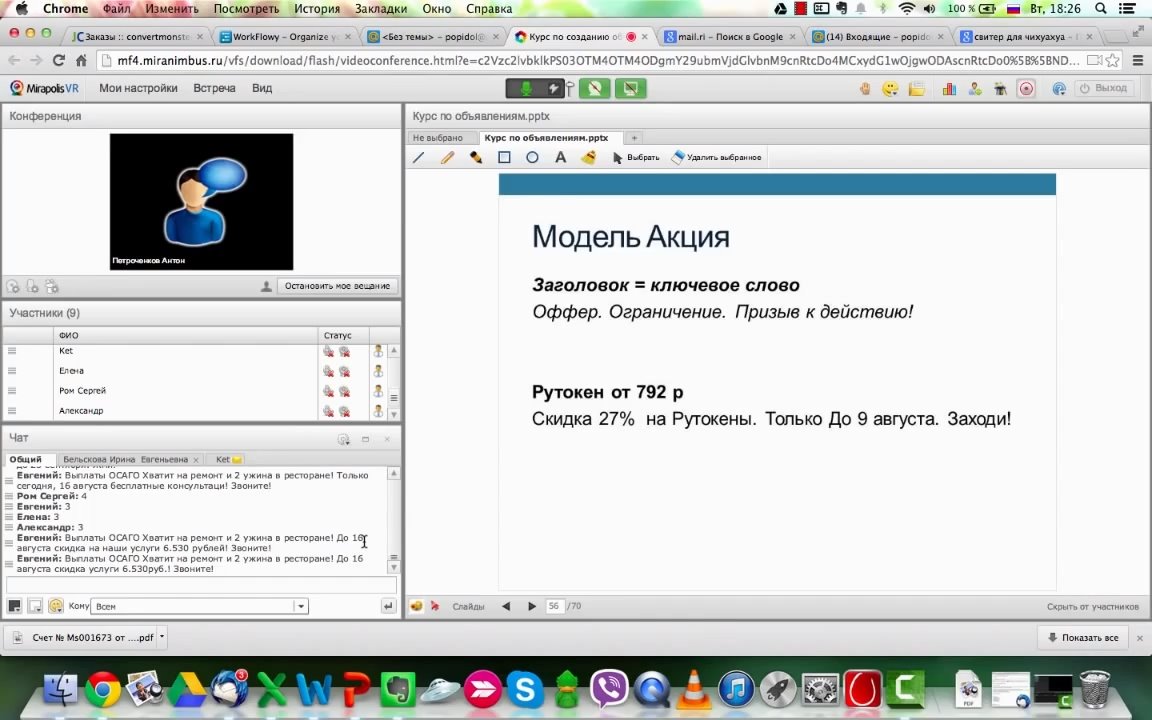Open the smiley emotions dropdown in toolbar

[890, 89]
